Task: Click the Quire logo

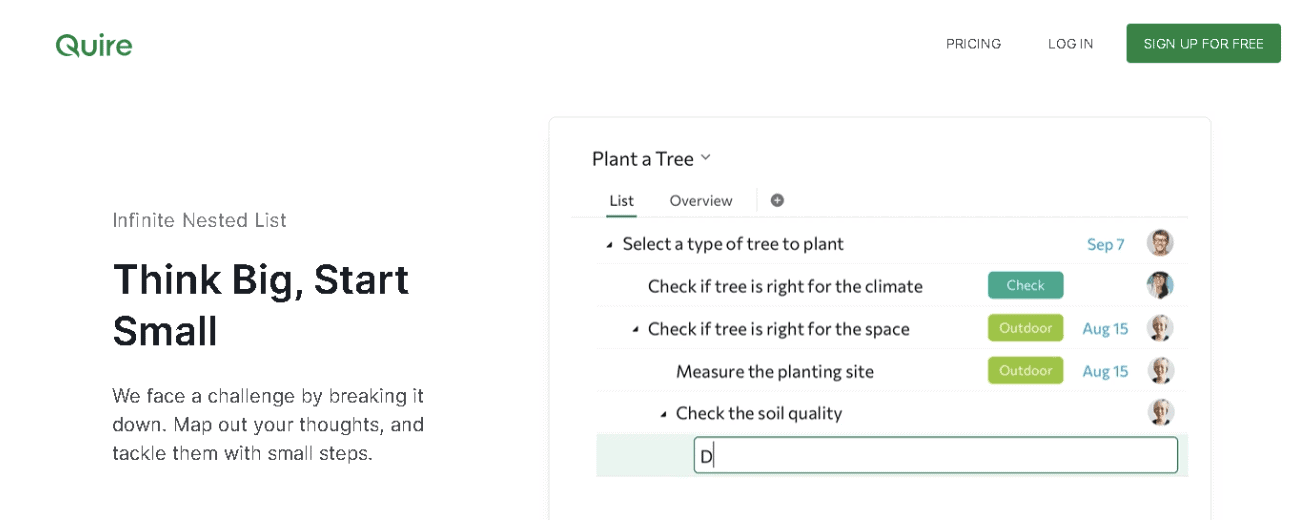Action: pos(94,45)
